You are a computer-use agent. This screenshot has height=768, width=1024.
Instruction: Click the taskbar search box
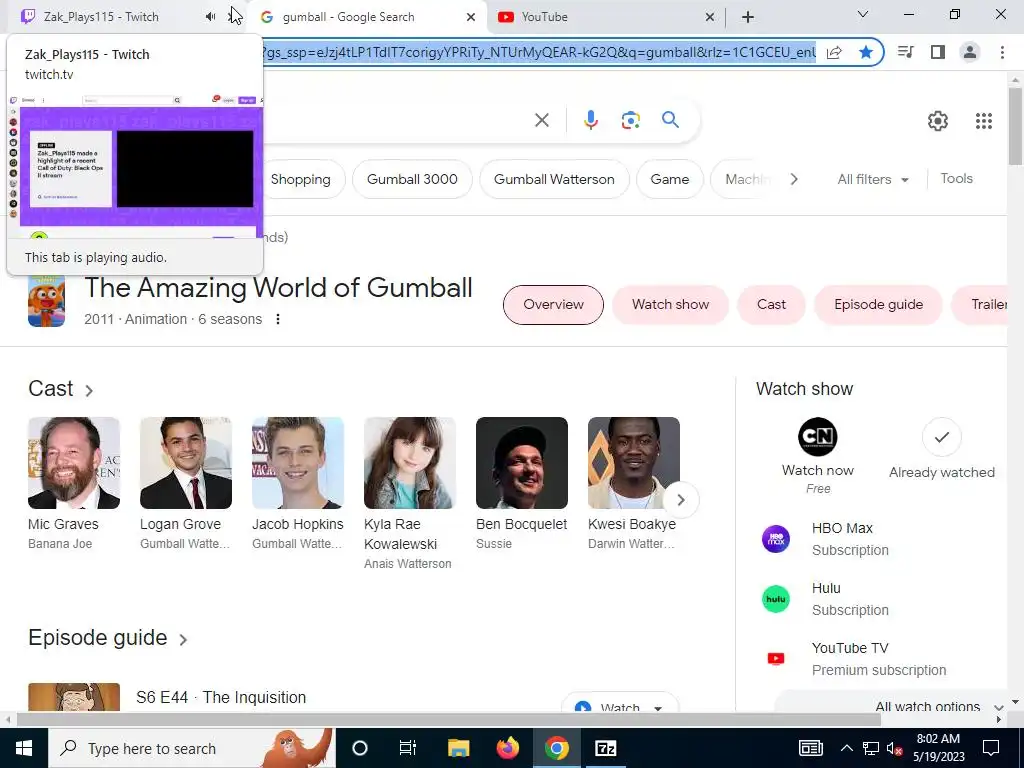tap(191, 748)
